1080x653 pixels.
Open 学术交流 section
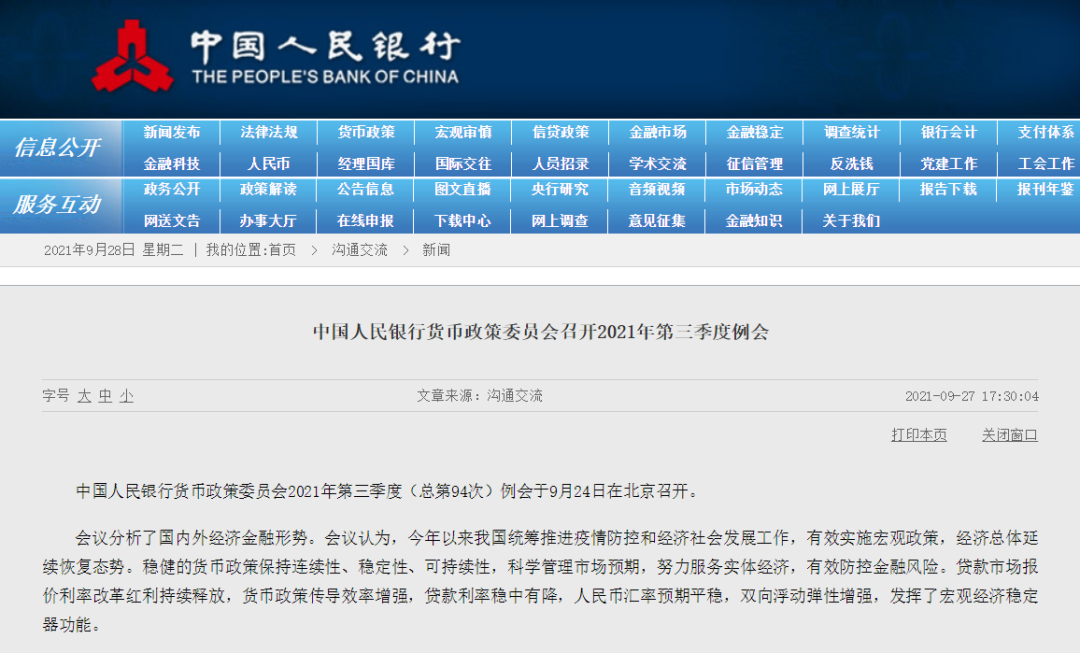[657, 163]
